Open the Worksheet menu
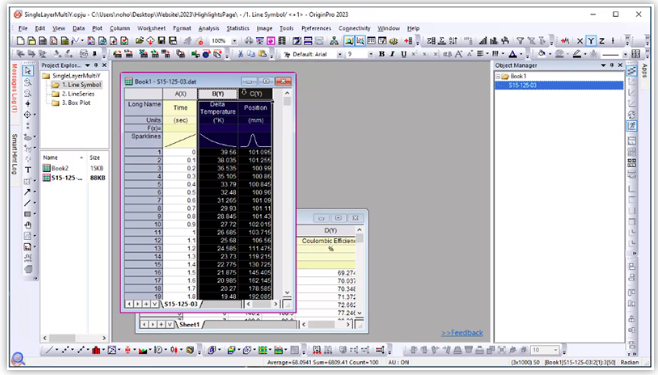The width and height of the screenshot is (658, 375). [x=151, y=28]
